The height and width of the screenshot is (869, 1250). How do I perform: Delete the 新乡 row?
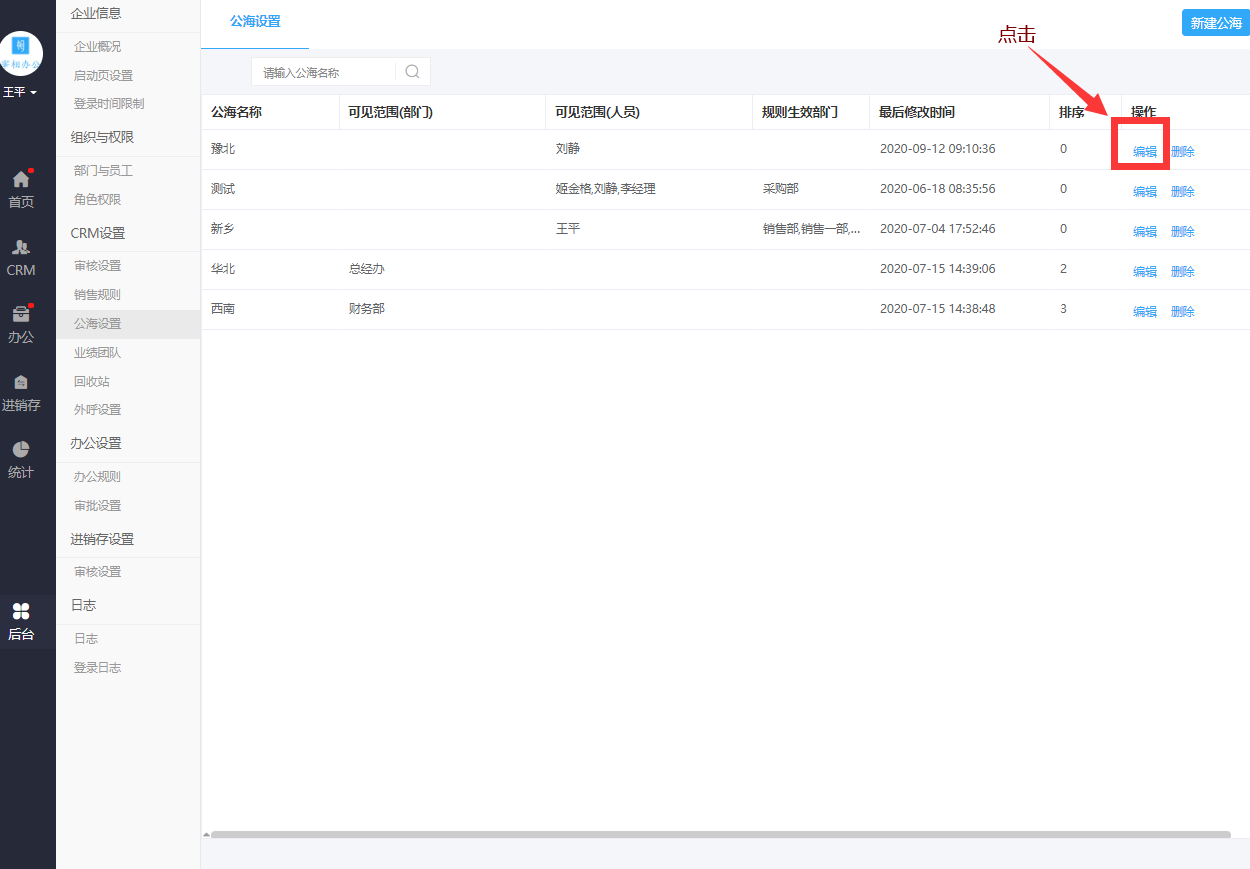(x=1183, y=232)
